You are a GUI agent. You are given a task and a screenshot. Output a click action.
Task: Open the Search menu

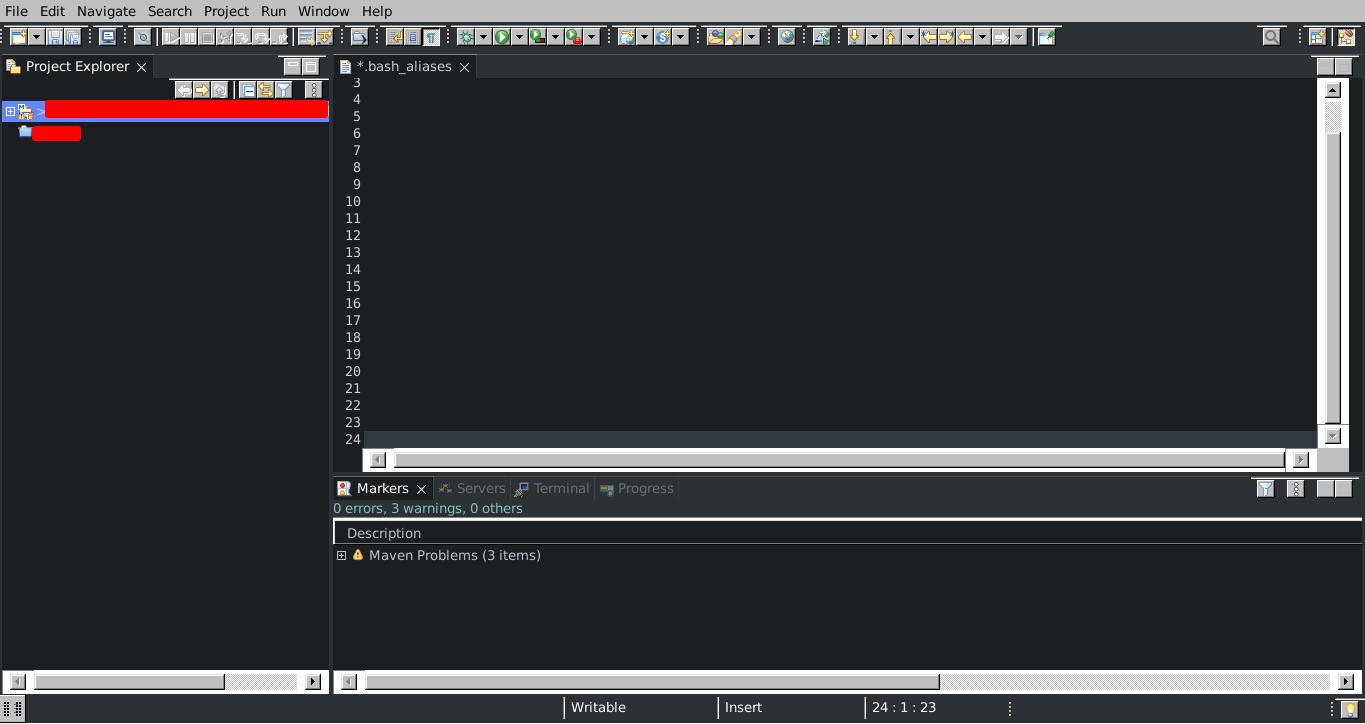pyautogui.click(x=169, y=11)
